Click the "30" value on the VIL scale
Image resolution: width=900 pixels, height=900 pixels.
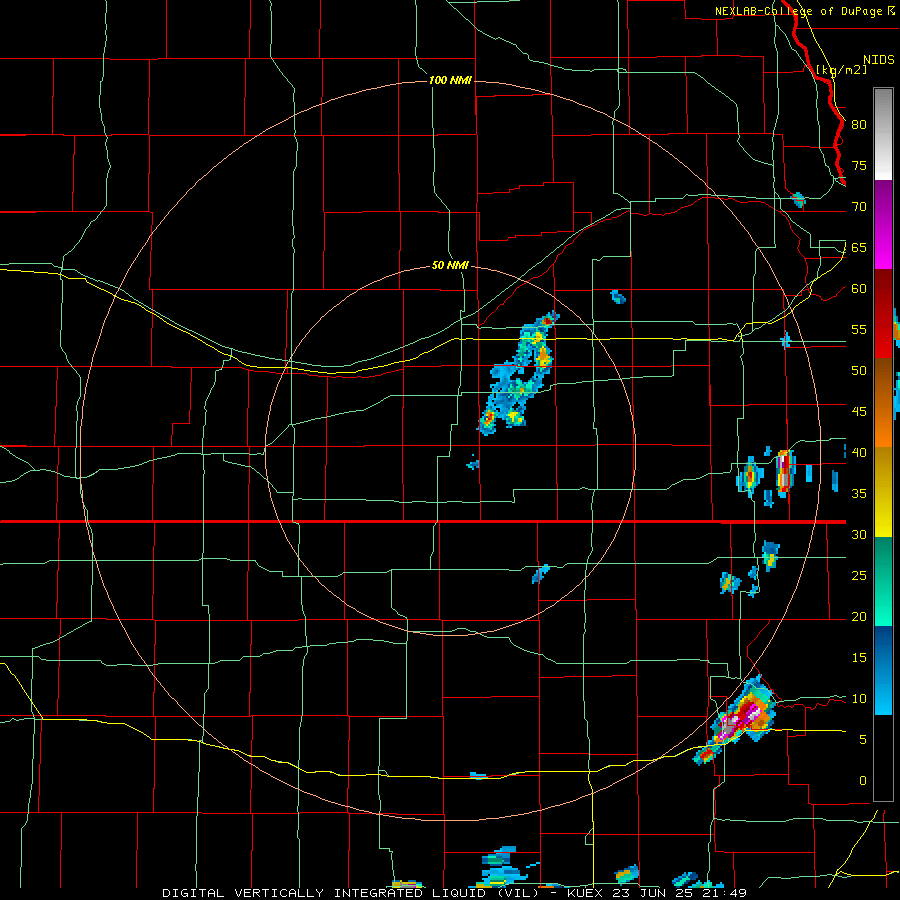coord(859,534)
